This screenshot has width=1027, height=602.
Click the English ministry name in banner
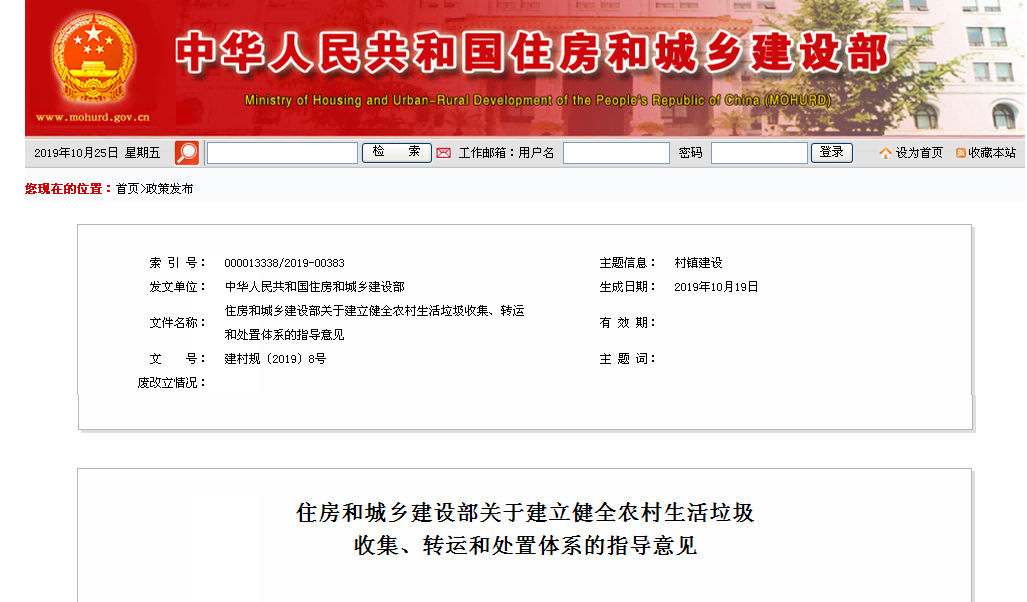coord(538,100)
